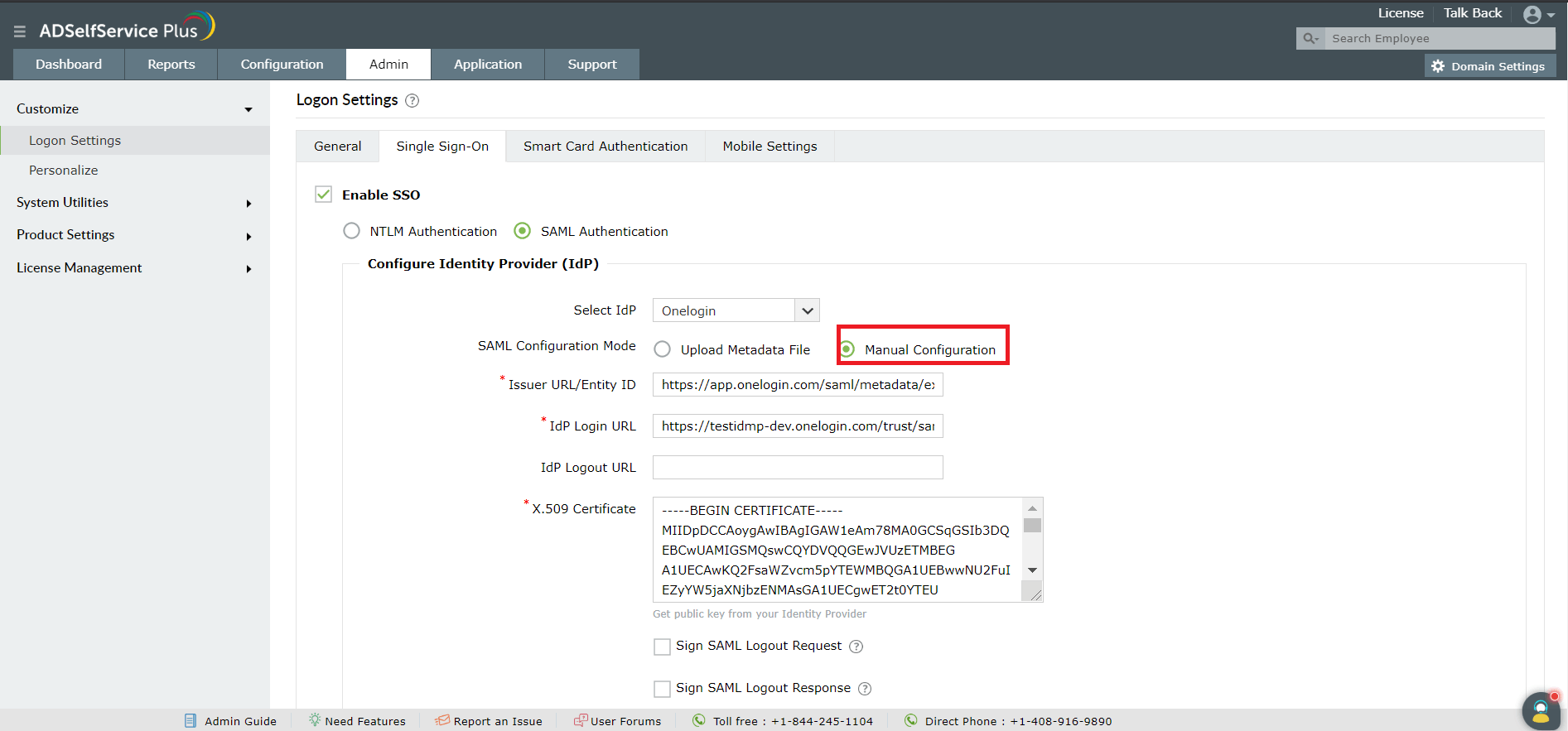Select the Admin tab
This screenshot has height=731, width=1568.
(388, 65)
